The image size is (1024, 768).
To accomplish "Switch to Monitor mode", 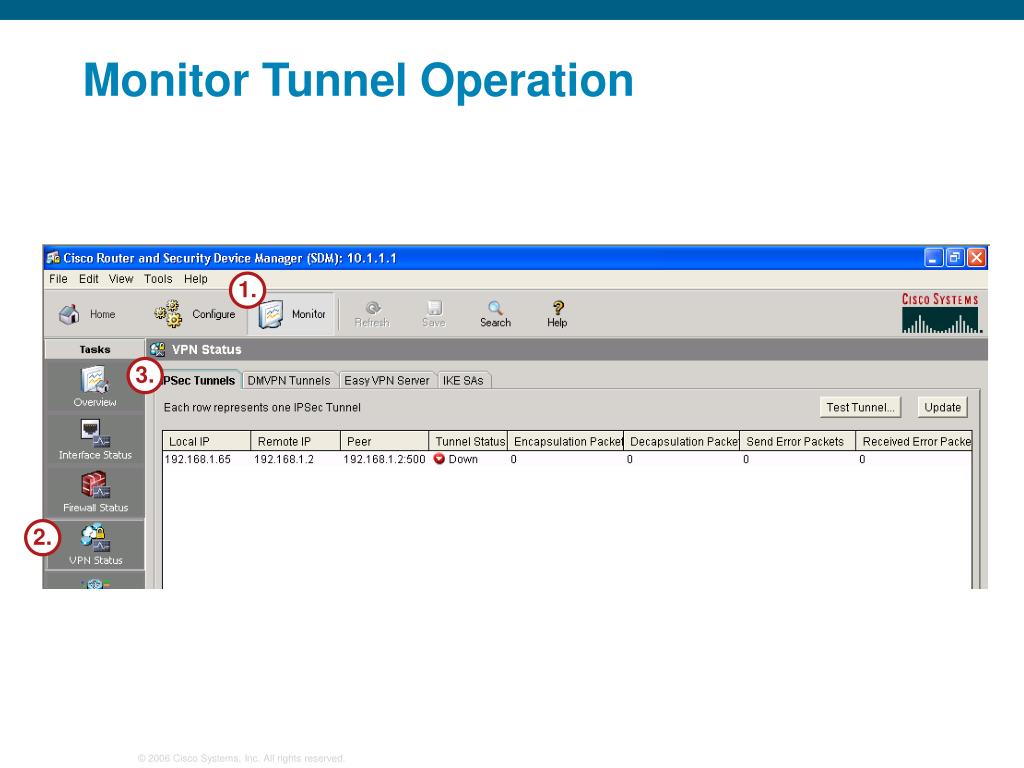I will 291,314.
